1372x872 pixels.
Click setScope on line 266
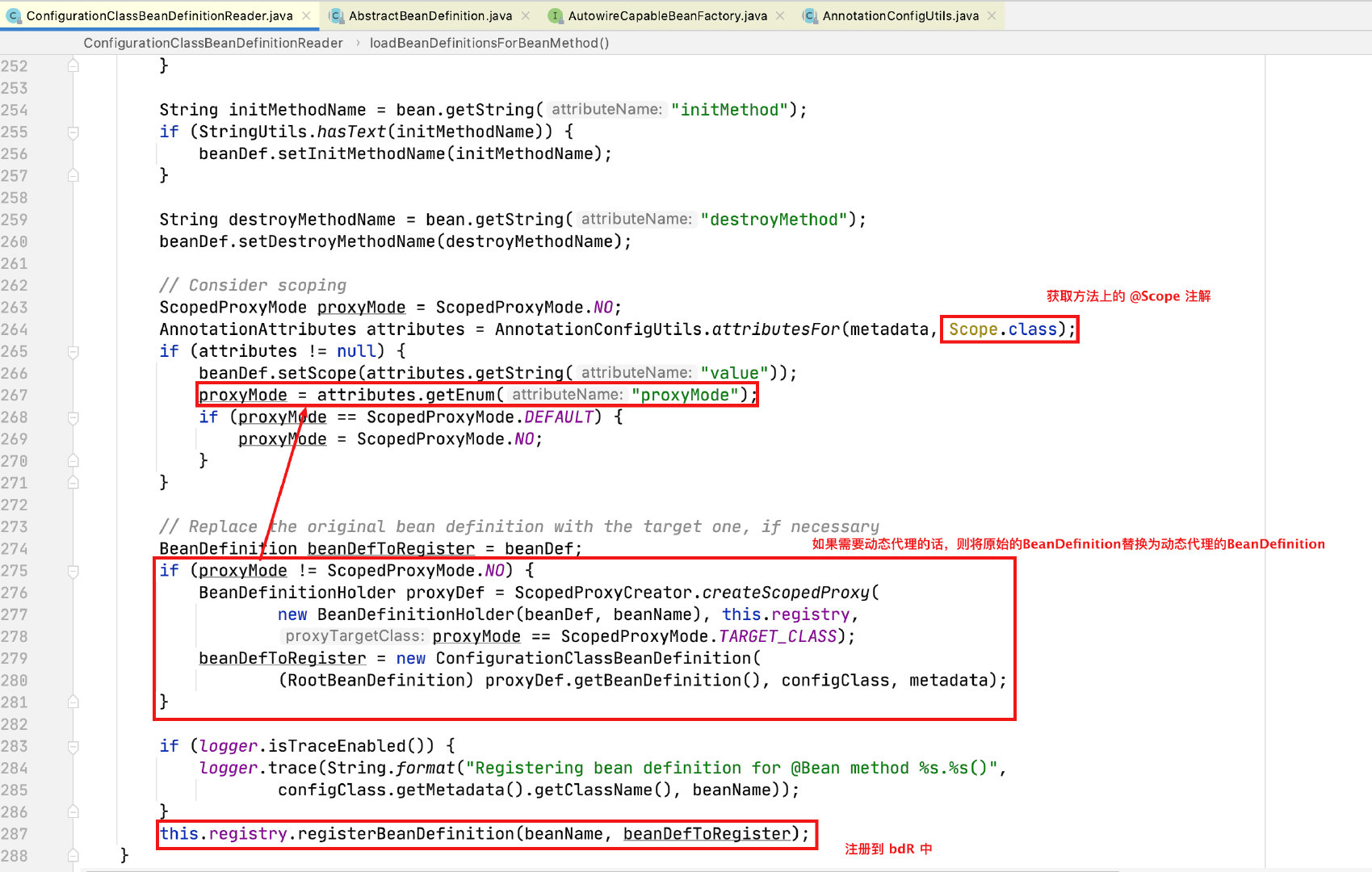tap(317, 373)
